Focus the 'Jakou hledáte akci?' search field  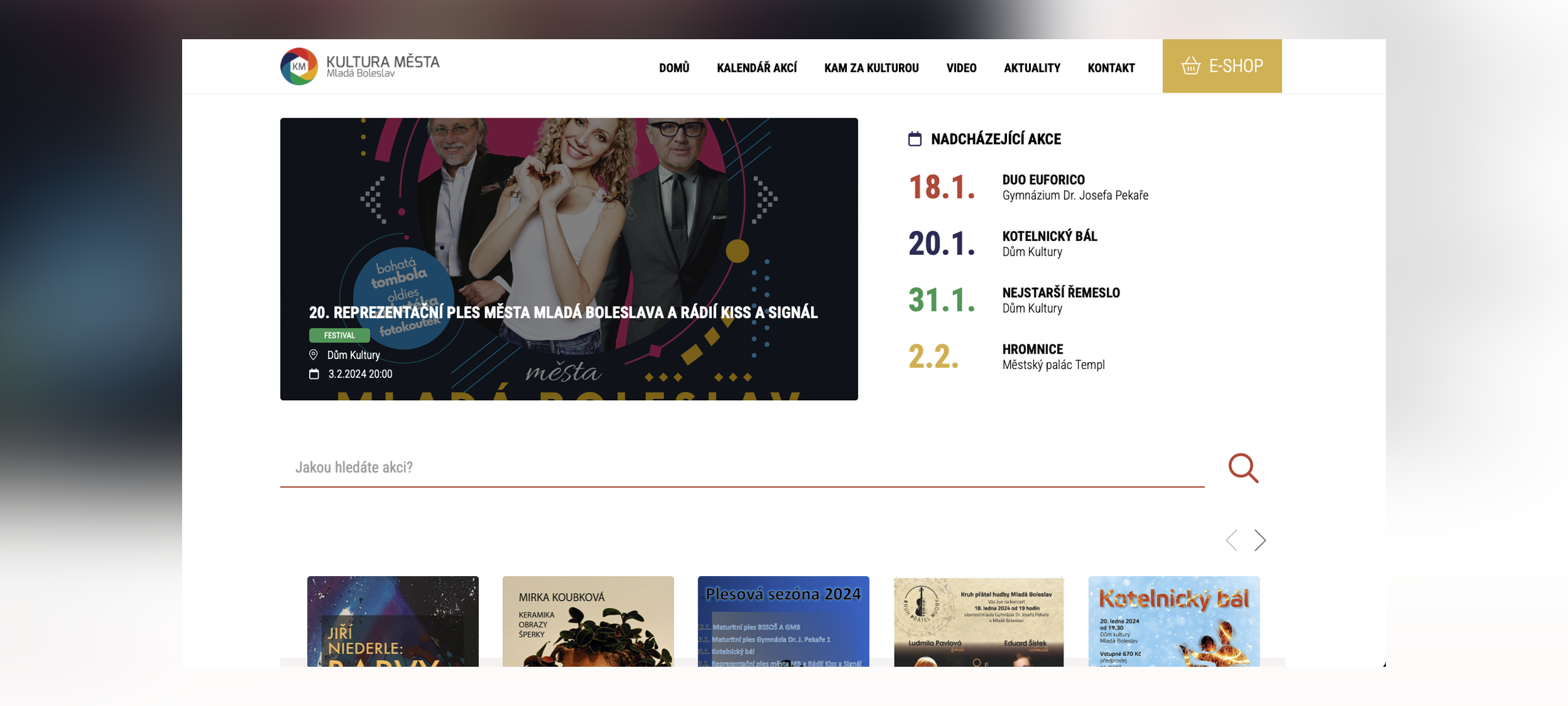[x=742, y=468]
